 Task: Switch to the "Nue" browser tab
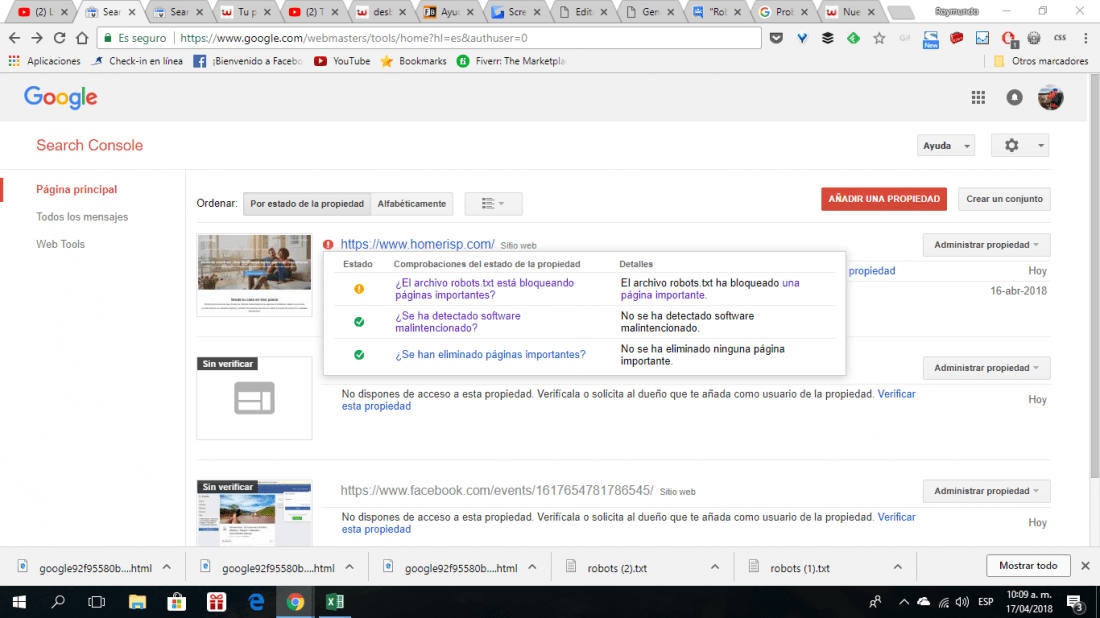tap(851, 12)
